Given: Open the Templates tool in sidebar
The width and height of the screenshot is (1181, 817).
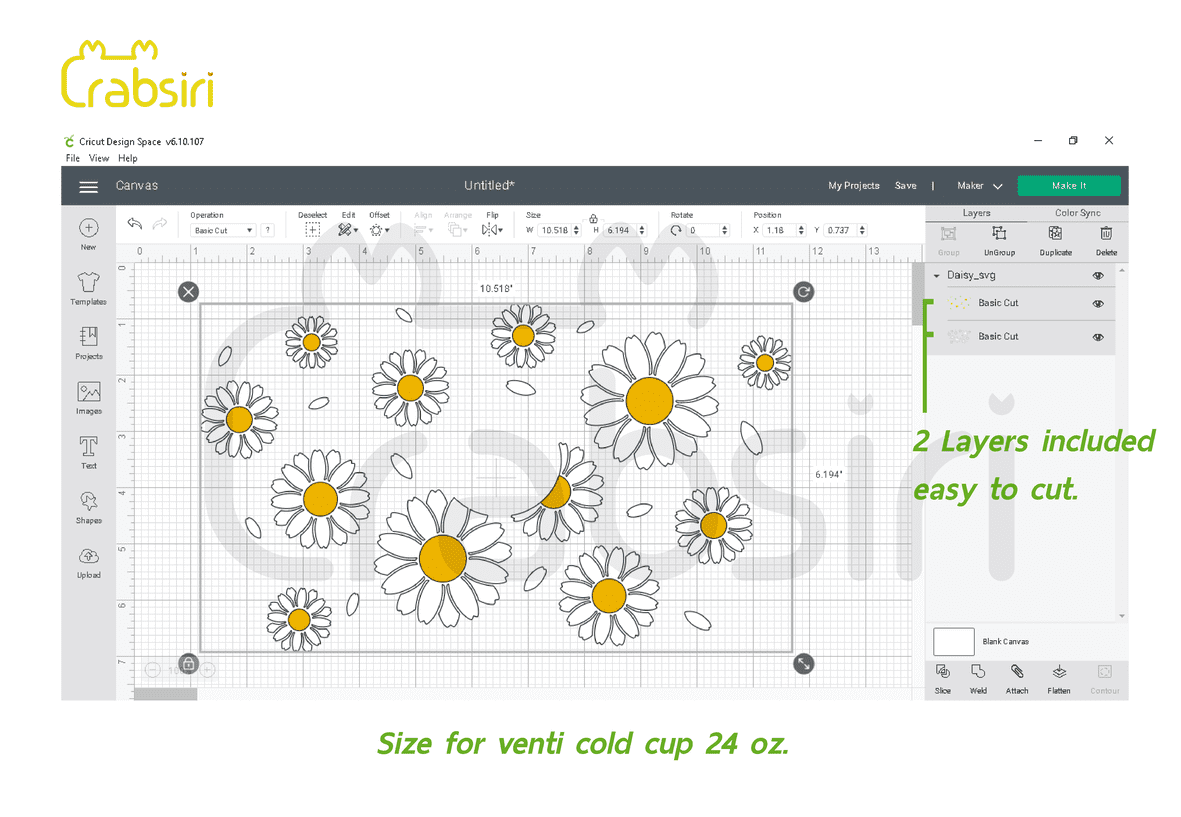Looking at the screenshot, I should click(88, 287).
